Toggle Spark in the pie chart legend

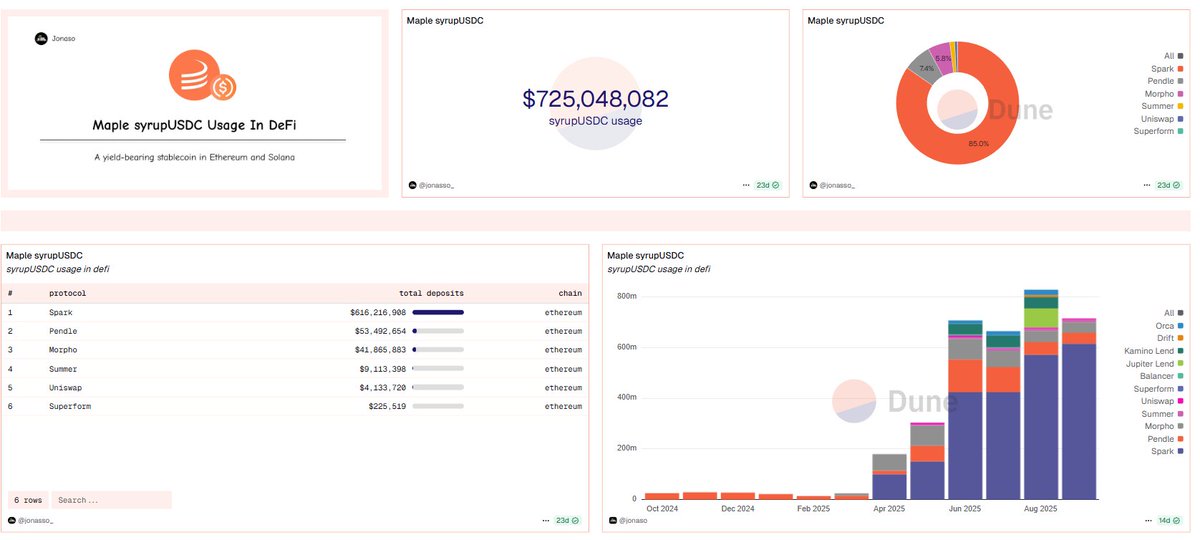1166,69
